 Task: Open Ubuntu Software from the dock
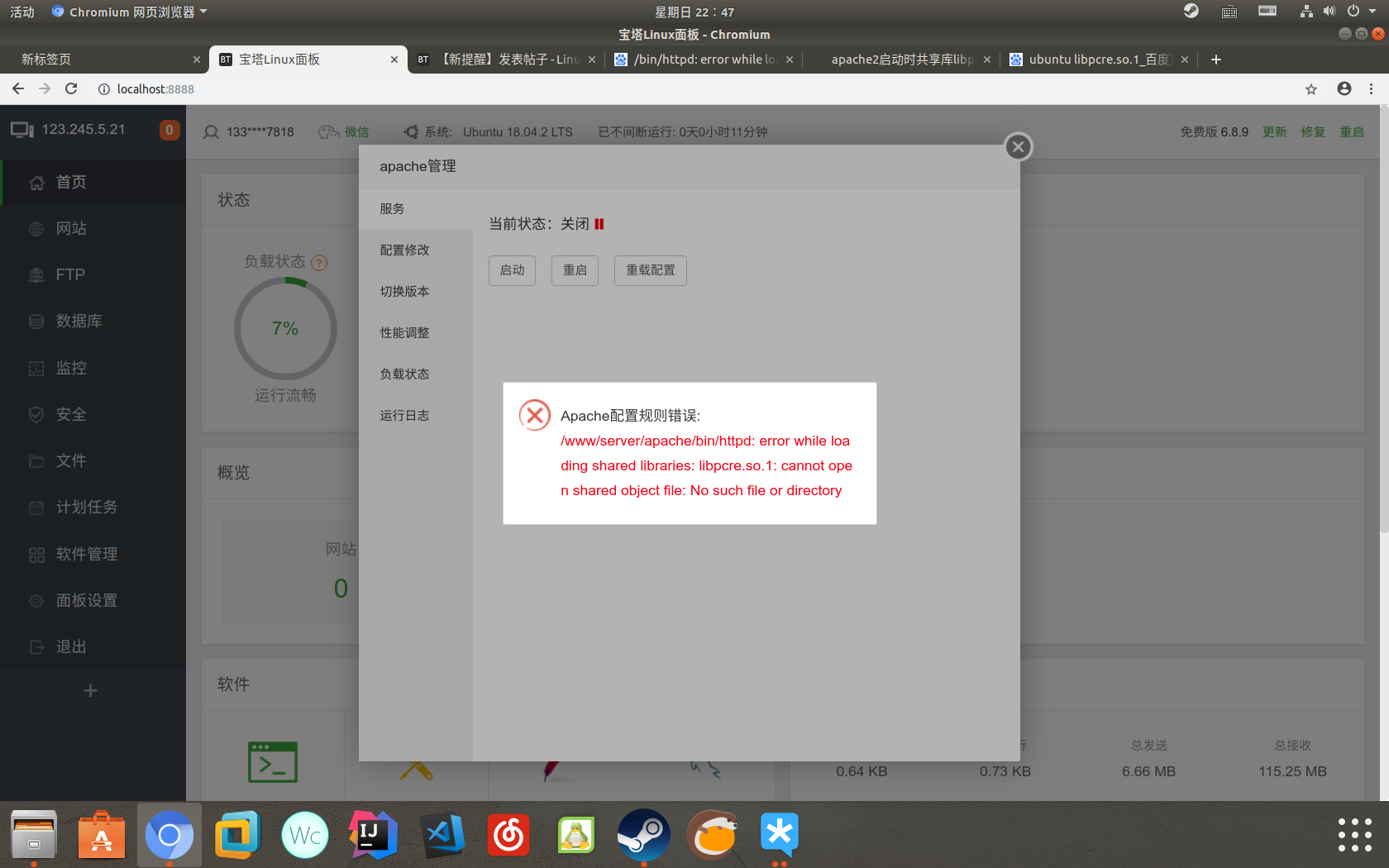(102, 834)
